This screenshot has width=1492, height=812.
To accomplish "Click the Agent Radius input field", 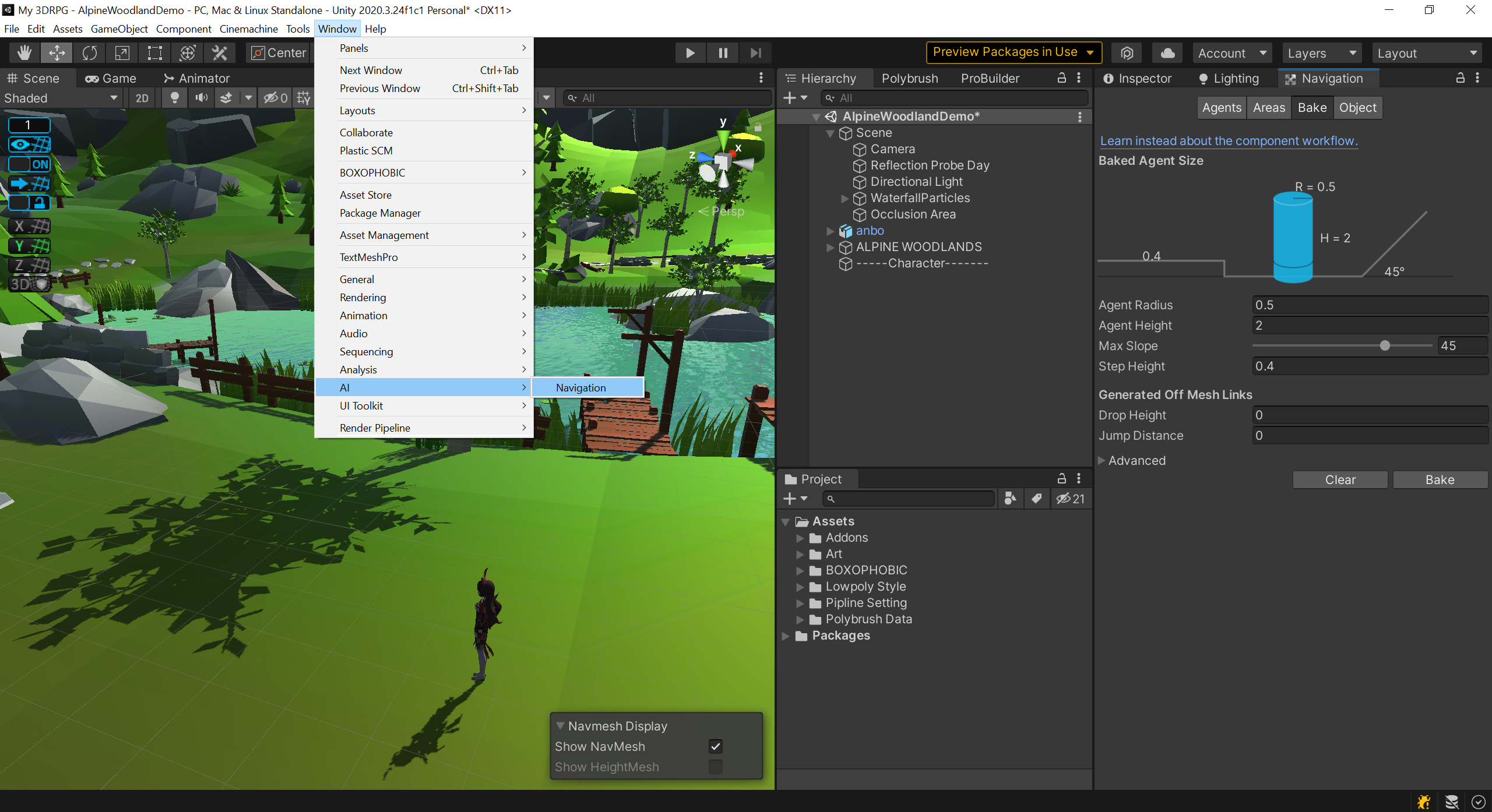I will click(x=1370, y=305).
